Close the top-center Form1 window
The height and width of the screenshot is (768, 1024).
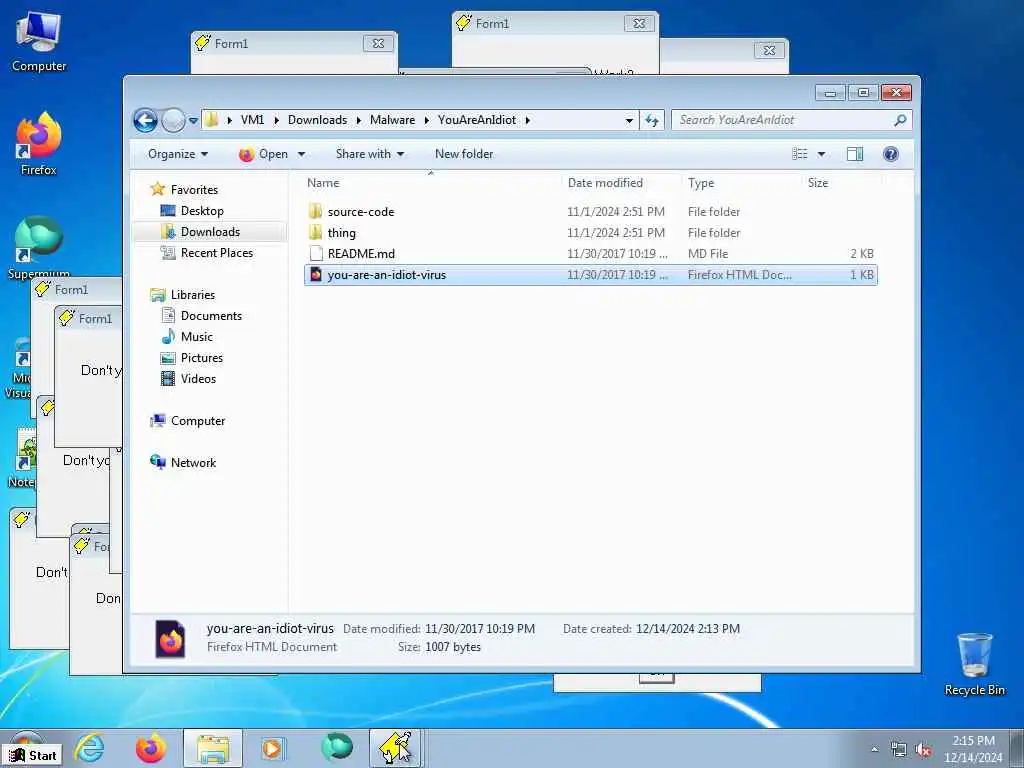pos(639,24)
